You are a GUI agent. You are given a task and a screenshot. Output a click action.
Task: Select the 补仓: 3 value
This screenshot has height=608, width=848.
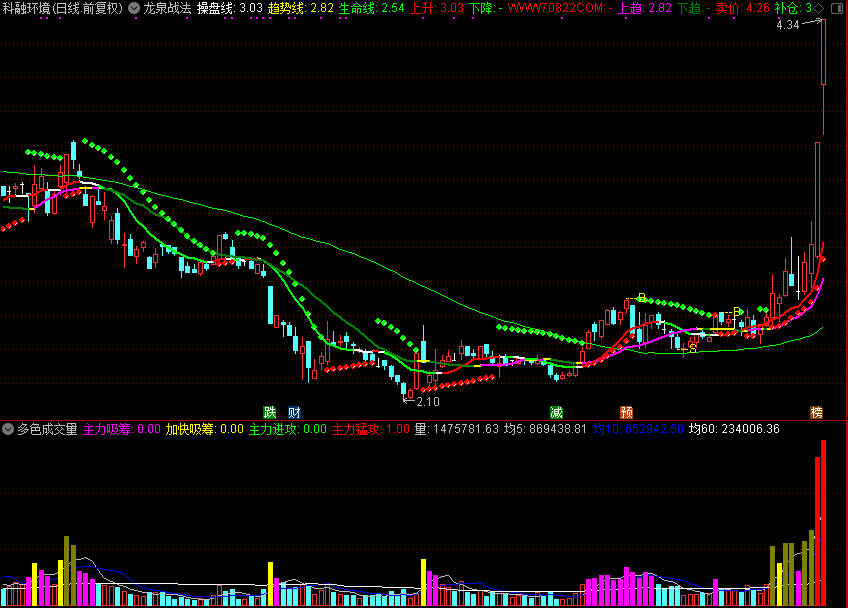point(793,8)
